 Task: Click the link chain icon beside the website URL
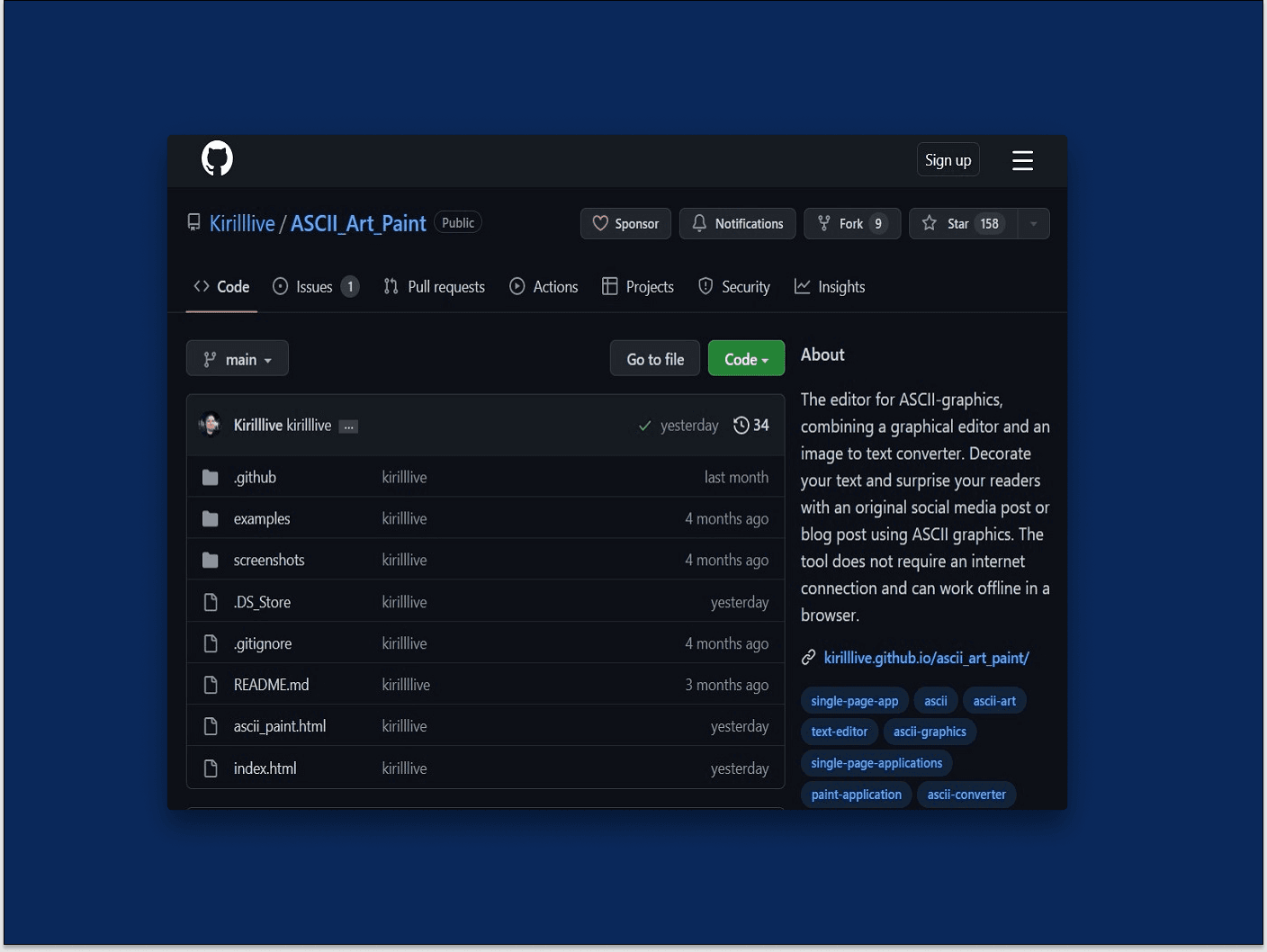pyautogui.click(x=809, y=658)
